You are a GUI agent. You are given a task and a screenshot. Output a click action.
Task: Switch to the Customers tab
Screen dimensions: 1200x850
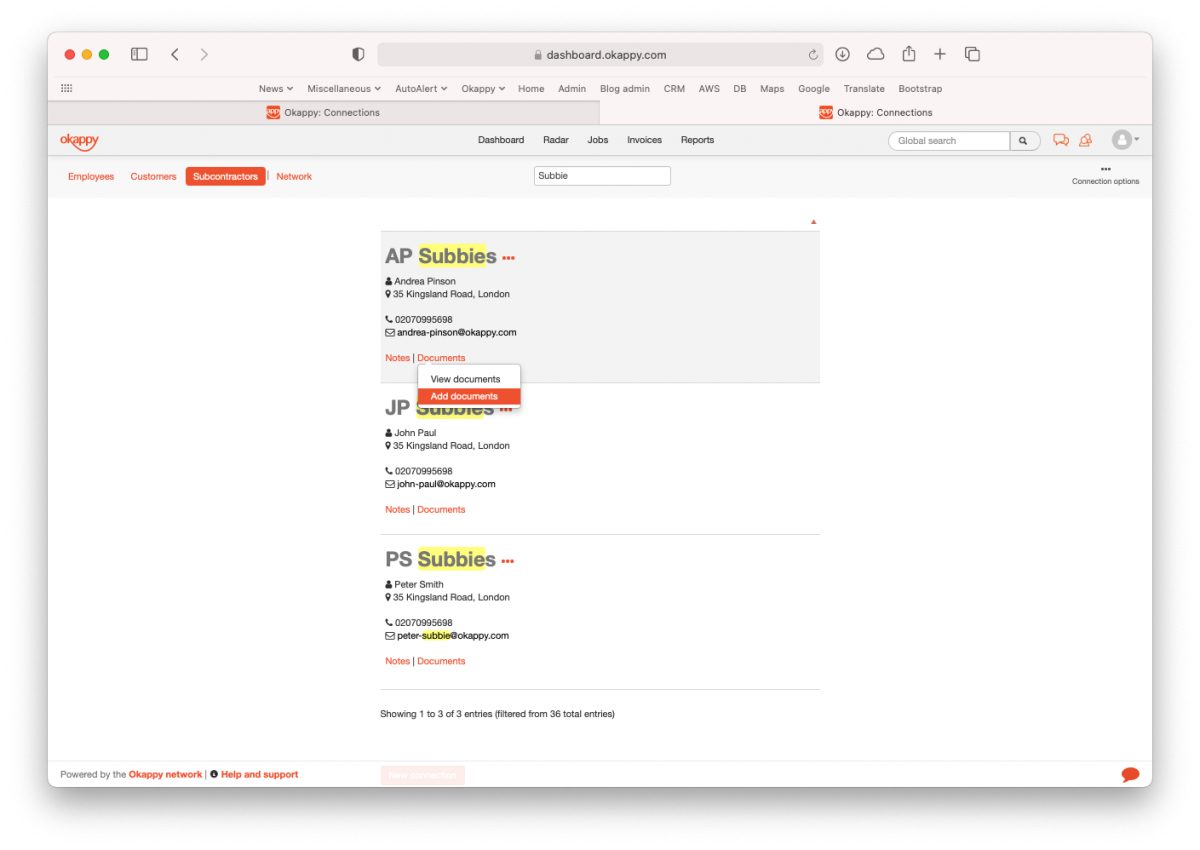(153, 176)
